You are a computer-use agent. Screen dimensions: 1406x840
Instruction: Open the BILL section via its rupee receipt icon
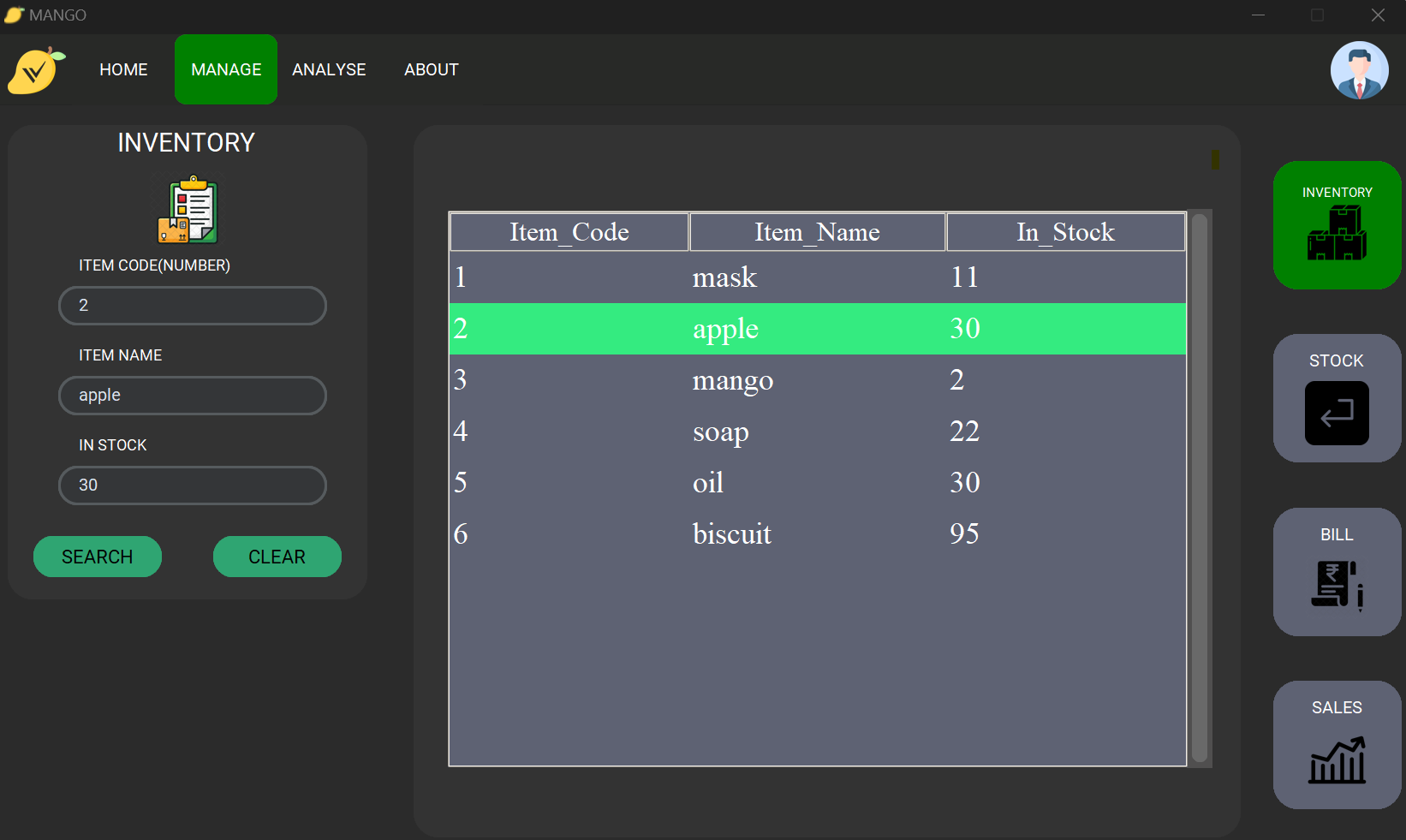click(x=1337, y=572)
